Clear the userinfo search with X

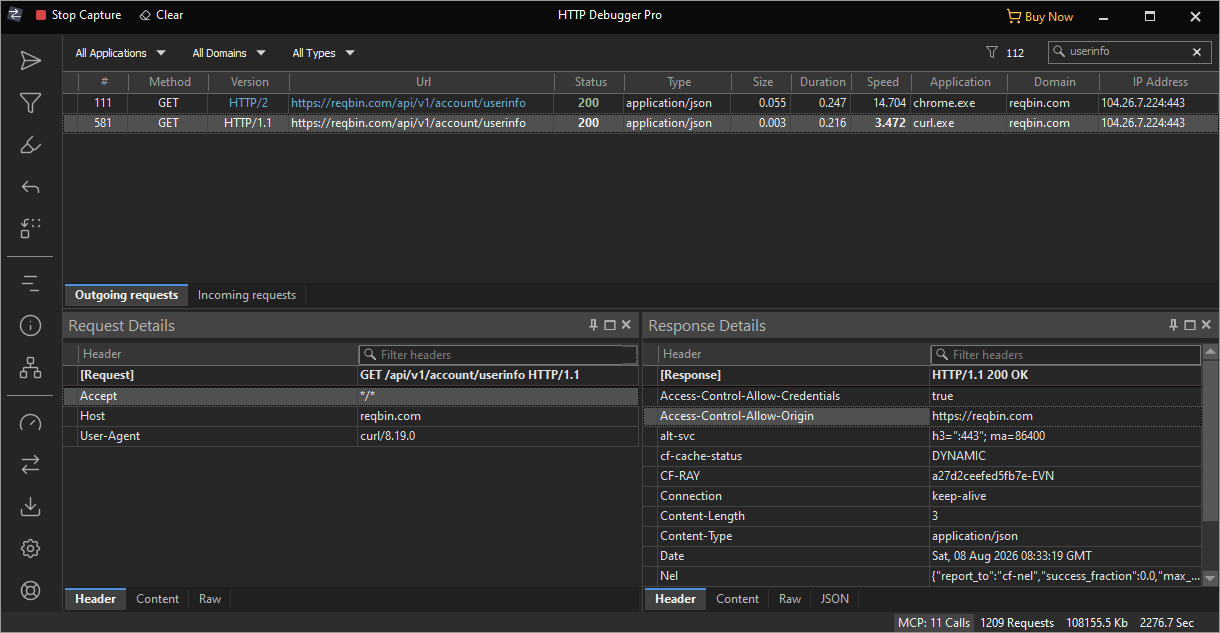[x=1197, y=52]
